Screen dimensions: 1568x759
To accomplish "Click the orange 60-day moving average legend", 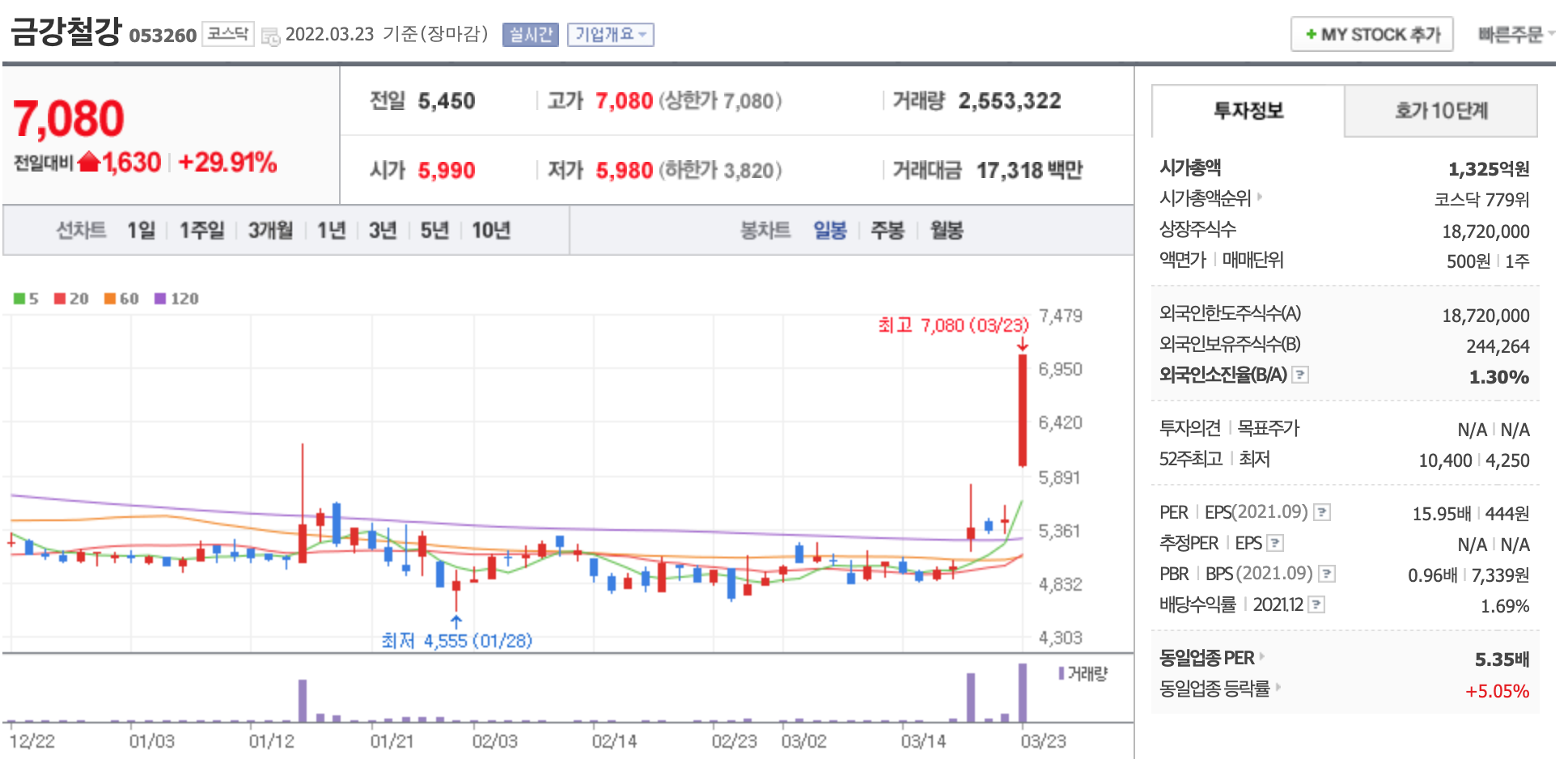I will 121,299.
